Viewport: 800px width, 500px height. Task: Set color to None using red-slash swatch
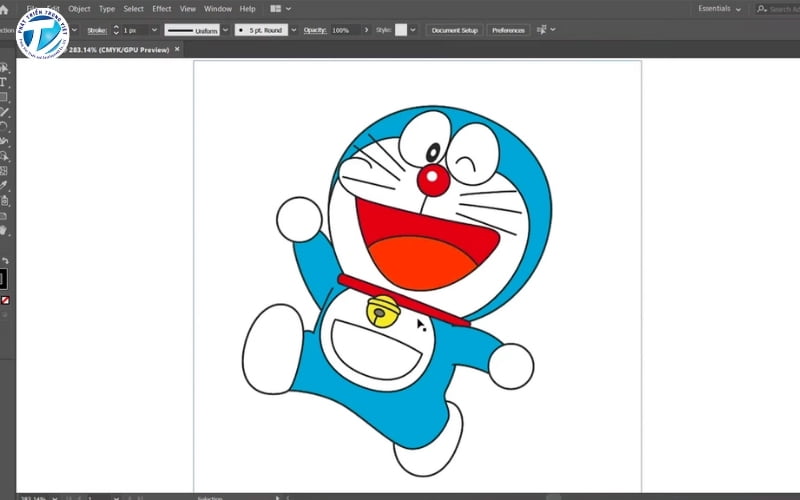pos(5,299)
